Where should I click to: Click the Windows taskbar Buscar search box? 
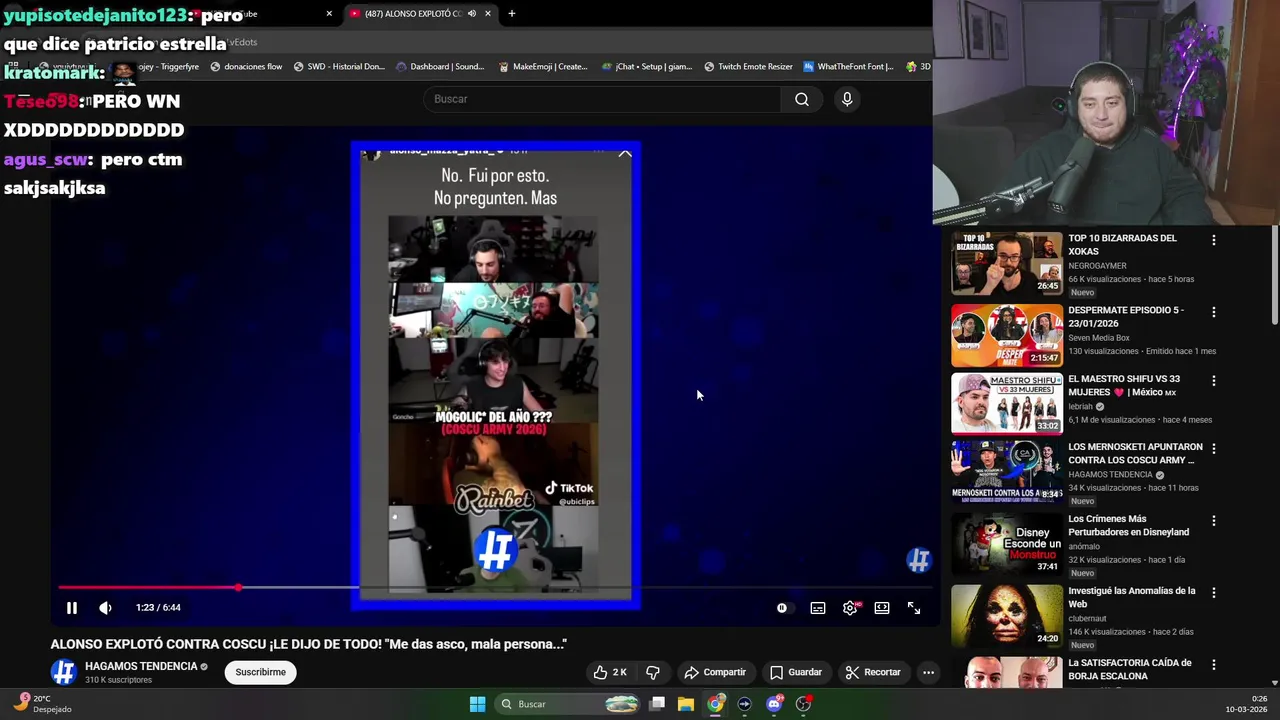(568, 704)
